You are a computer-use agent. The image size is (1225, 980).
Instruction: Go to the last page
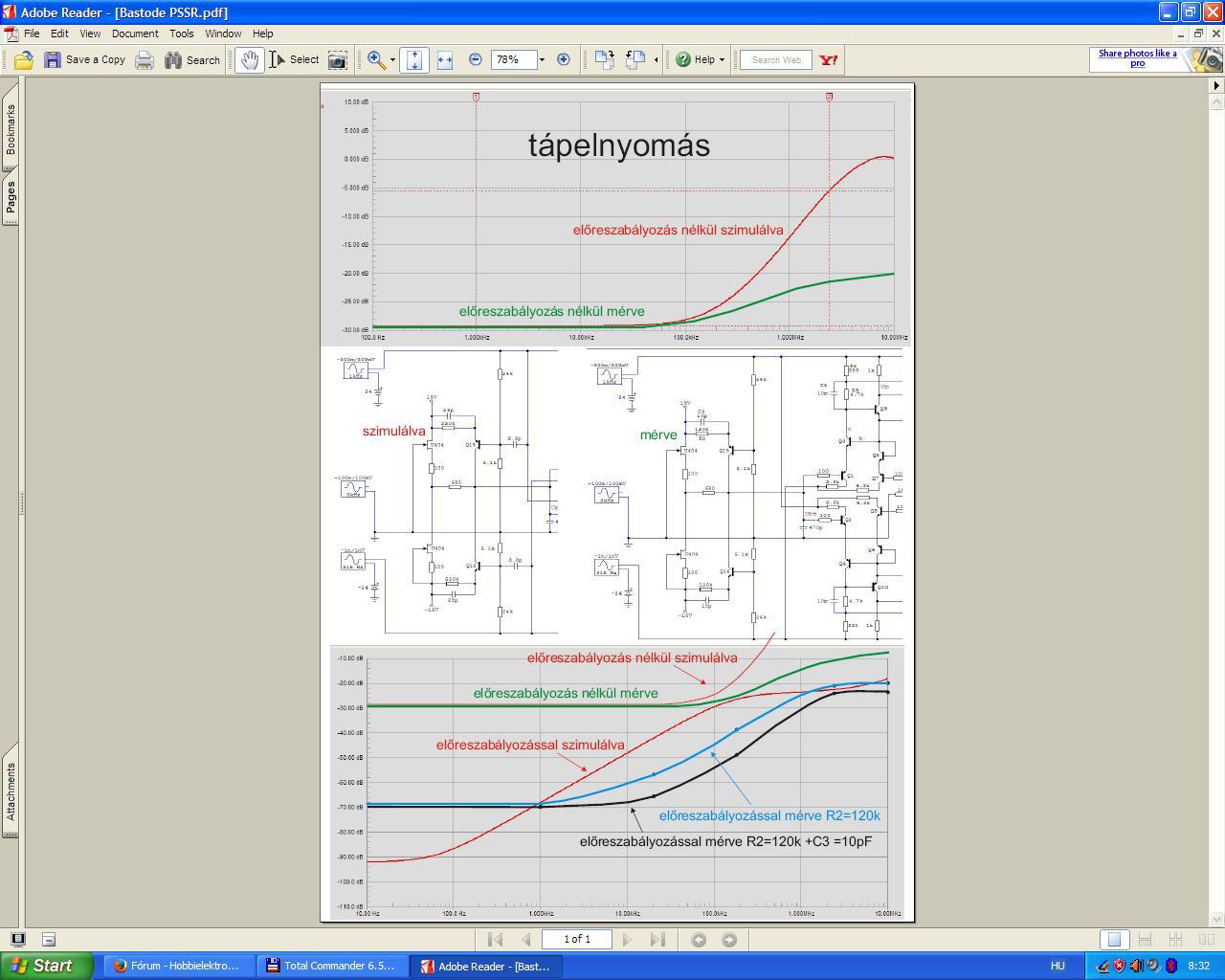coord(657,940)
